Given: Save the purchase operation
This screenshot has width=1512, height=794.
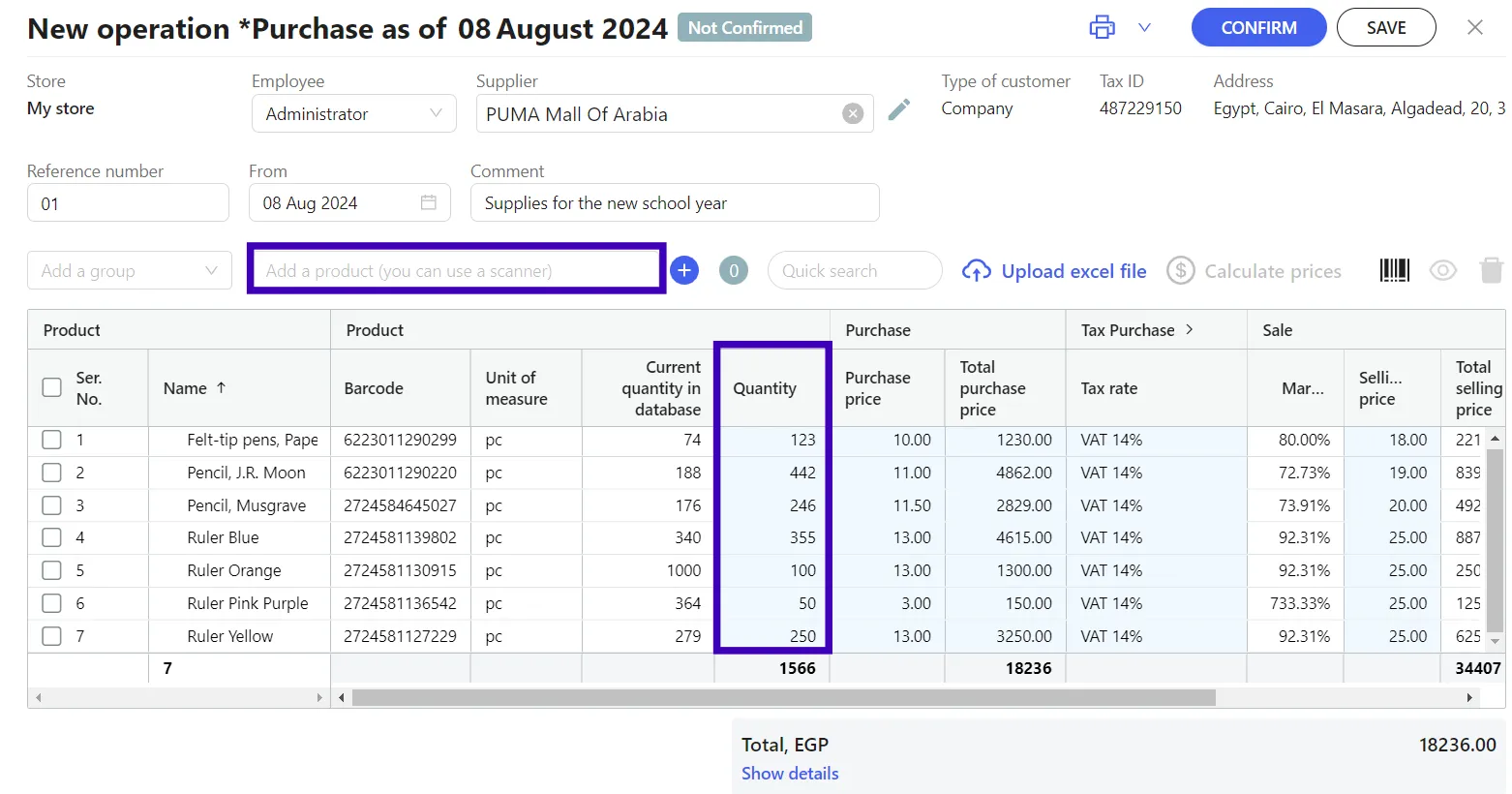Looking at the screenshot, I should click(x=1386, y=27).
